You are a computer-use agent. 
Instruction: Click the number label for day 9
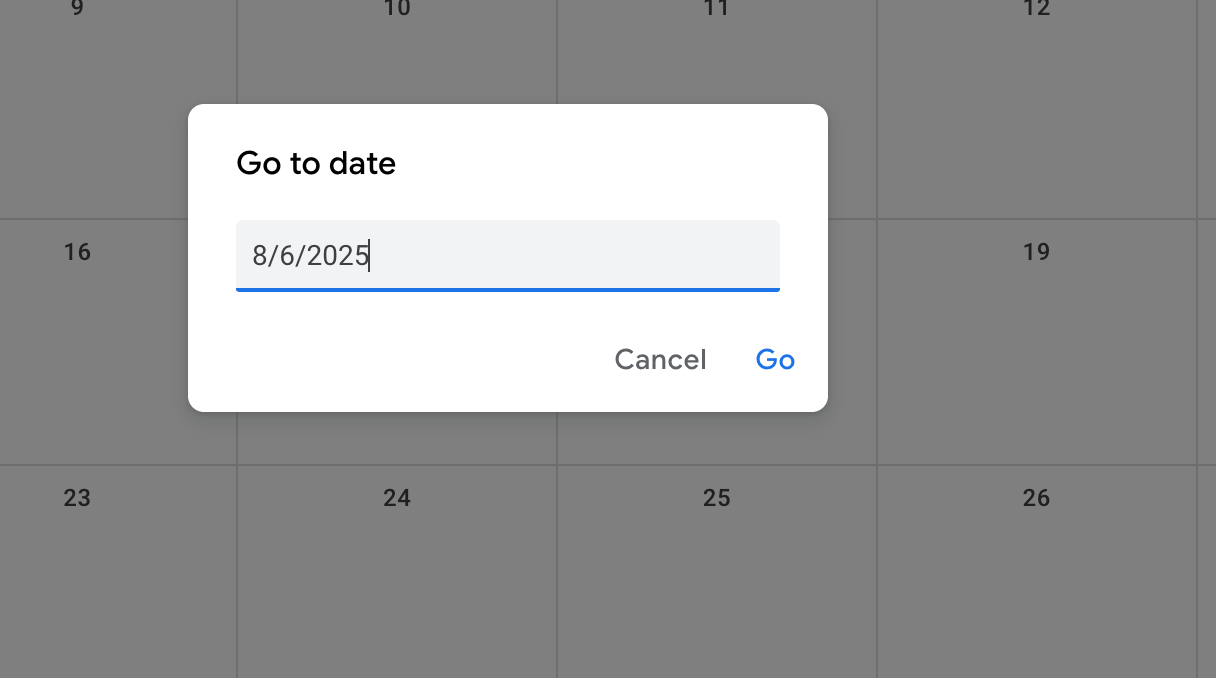[x=77, y=9]
